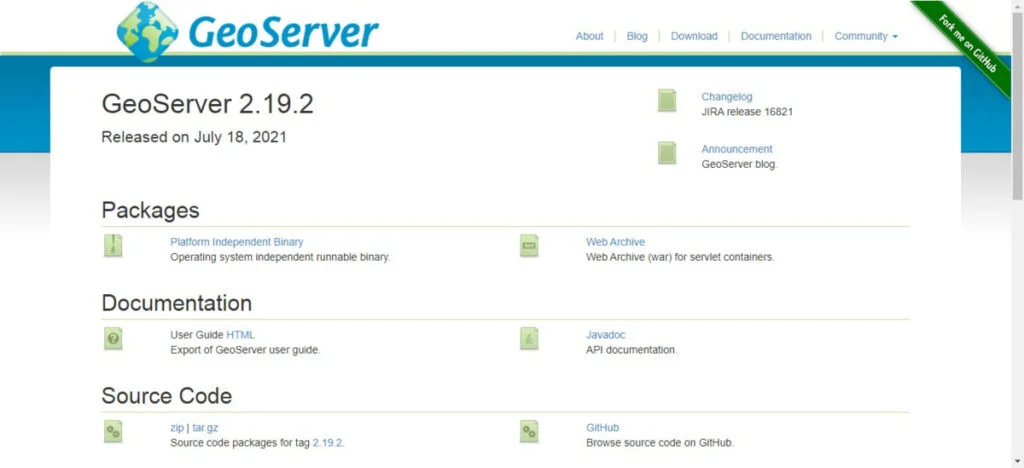Click the 'GeoServer blog.' text
Viewport: 1024px width, 468px height.
click(739, 164)
